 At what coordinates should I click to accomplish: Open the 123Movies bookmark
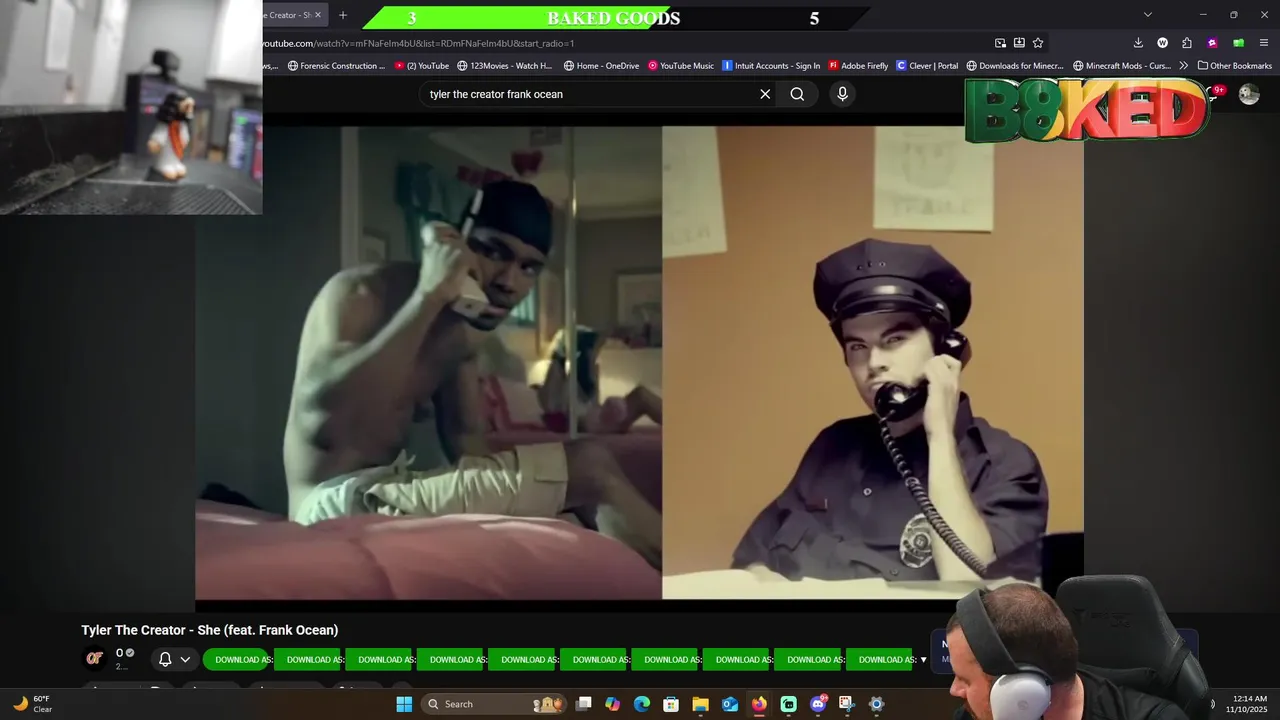[505, 66]
